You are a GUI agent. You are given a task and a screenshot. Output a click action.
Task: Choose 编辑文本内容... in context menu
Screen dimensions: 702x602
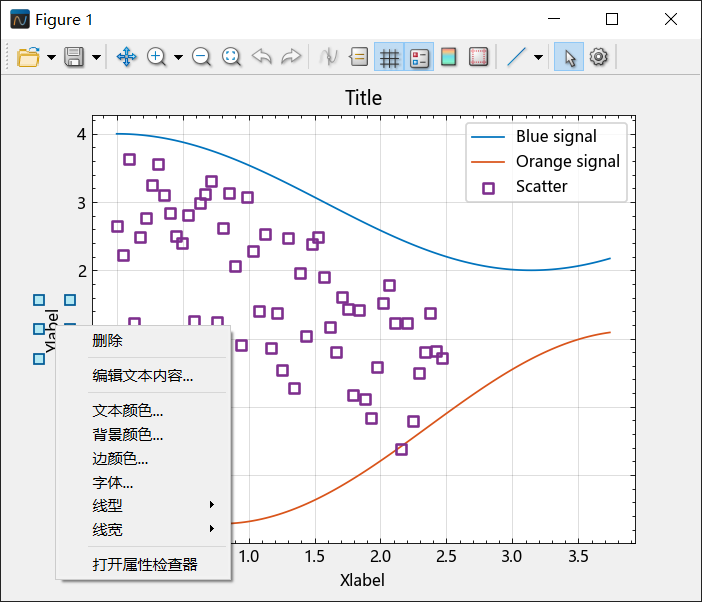143,376
